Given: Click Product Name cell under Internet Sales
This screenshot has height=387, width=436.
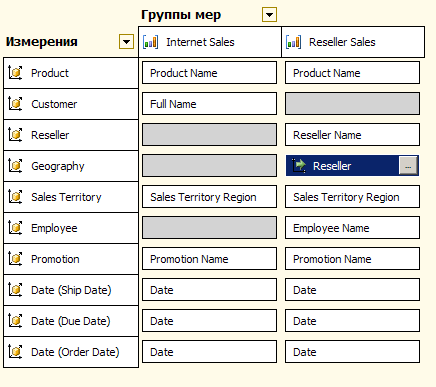Looking at the screenshot, I should [209, 73].
